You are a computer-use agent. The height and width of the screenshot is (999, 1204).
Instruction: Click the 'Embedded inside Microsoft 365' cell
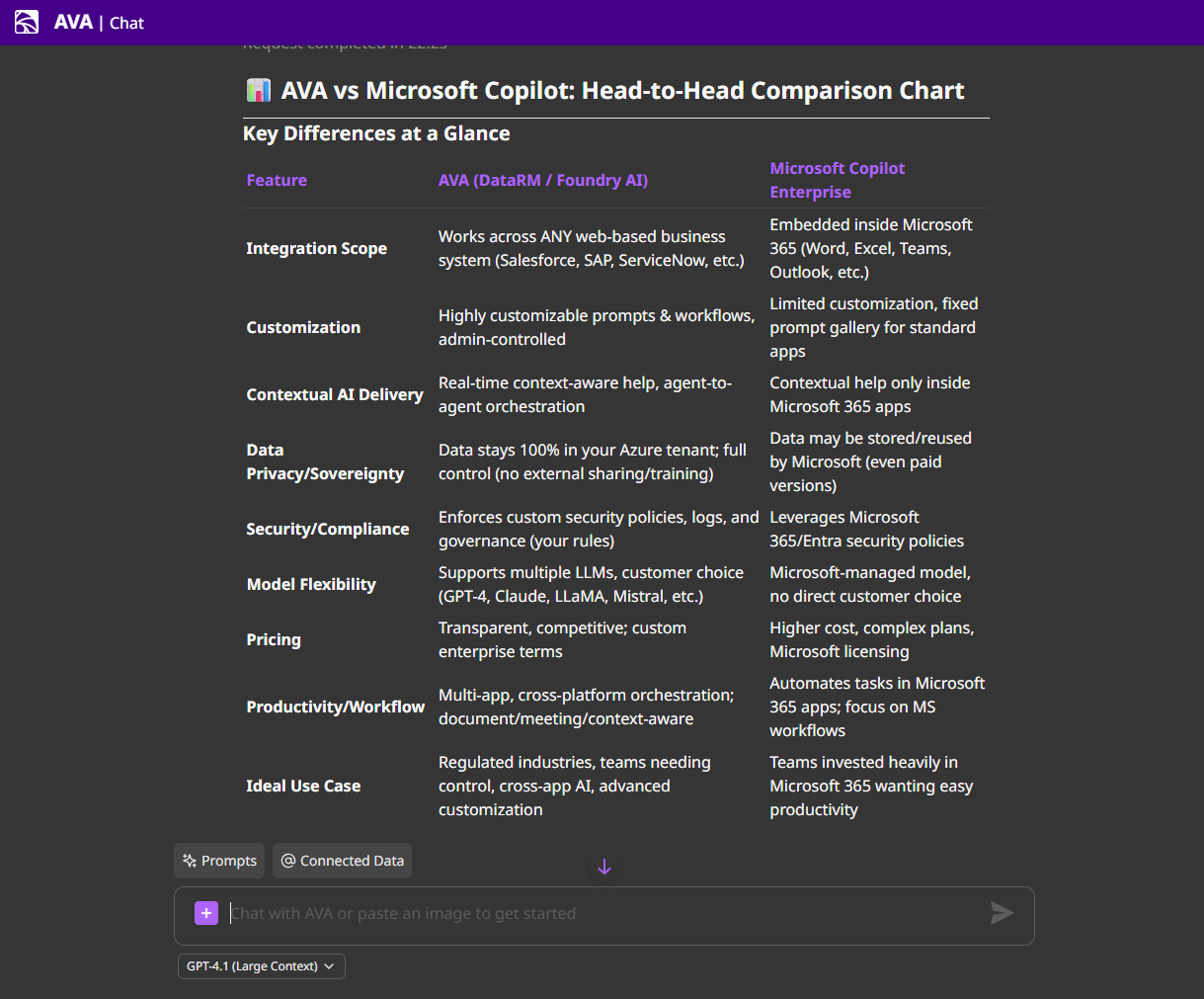[871, 248]
